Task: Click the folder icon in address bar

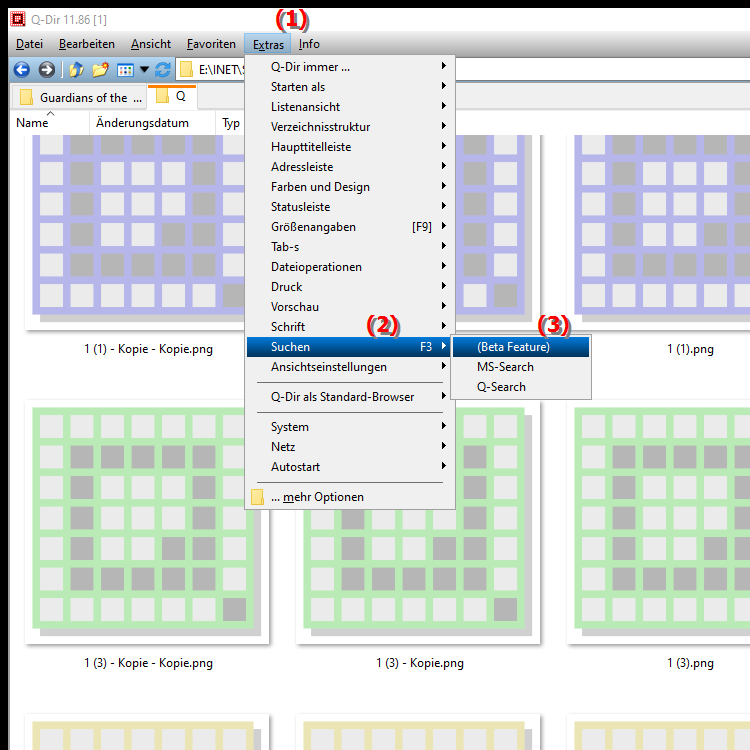Action: pos(186,70)
